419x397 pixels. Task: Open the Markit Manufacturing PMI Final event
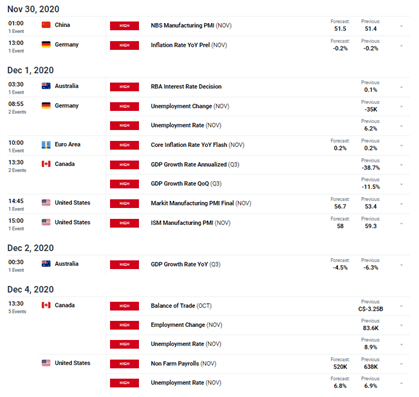tap(201, 203)
